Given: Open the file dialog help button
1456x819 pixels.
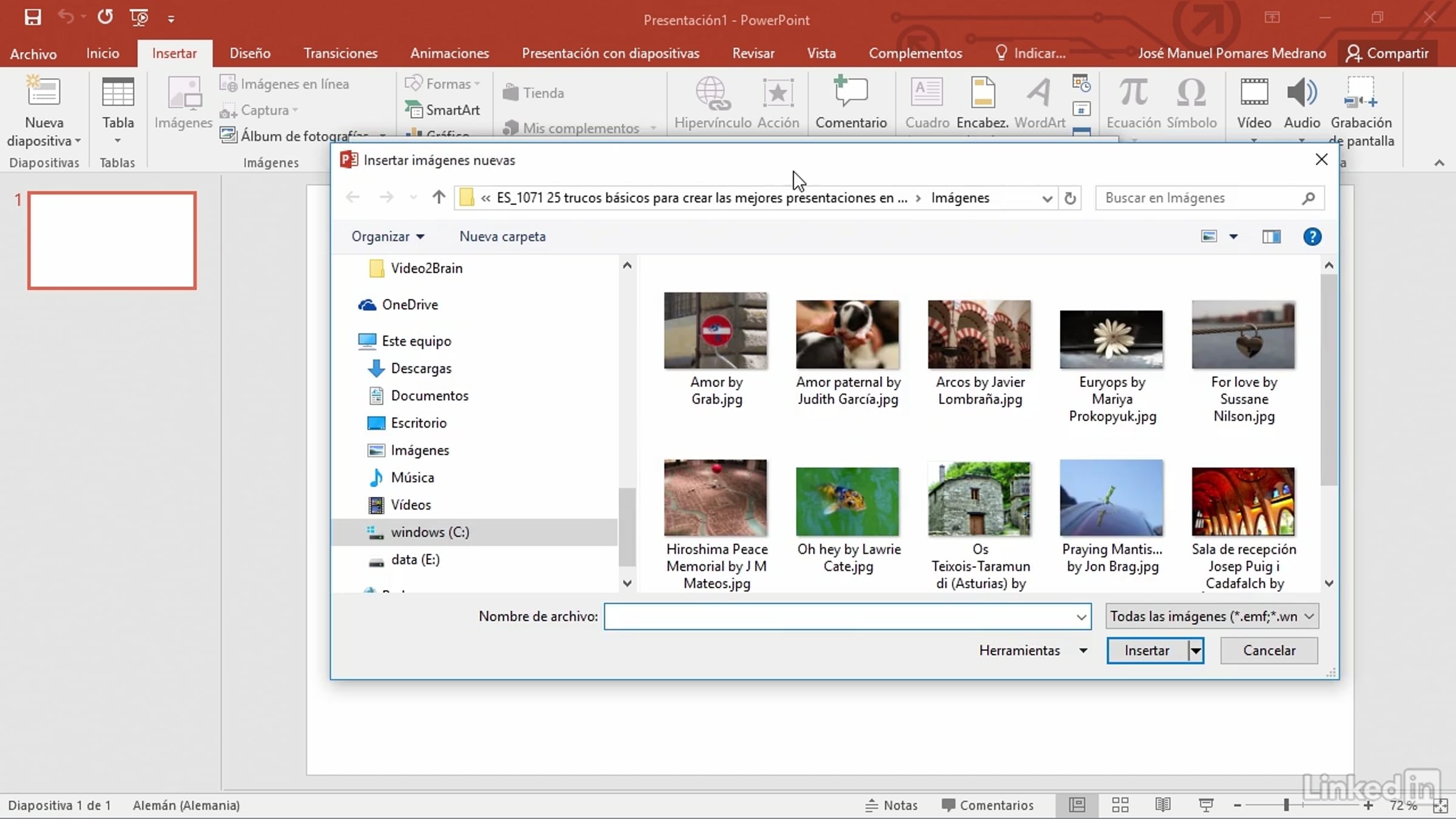Looking at the screenshot, I should point(1312,237).
